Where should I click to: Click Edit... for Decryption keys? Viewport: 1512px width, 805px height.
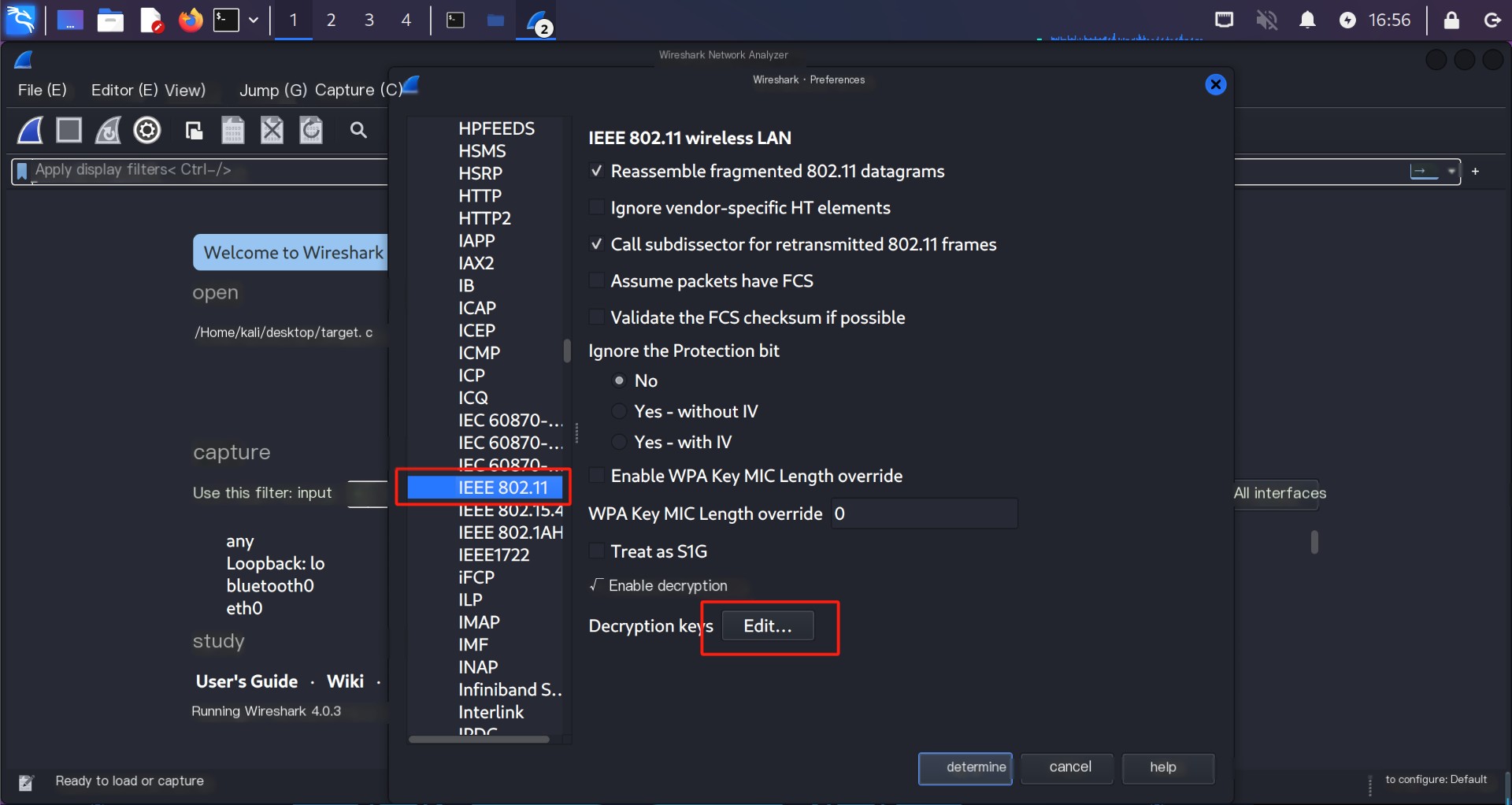768,625
